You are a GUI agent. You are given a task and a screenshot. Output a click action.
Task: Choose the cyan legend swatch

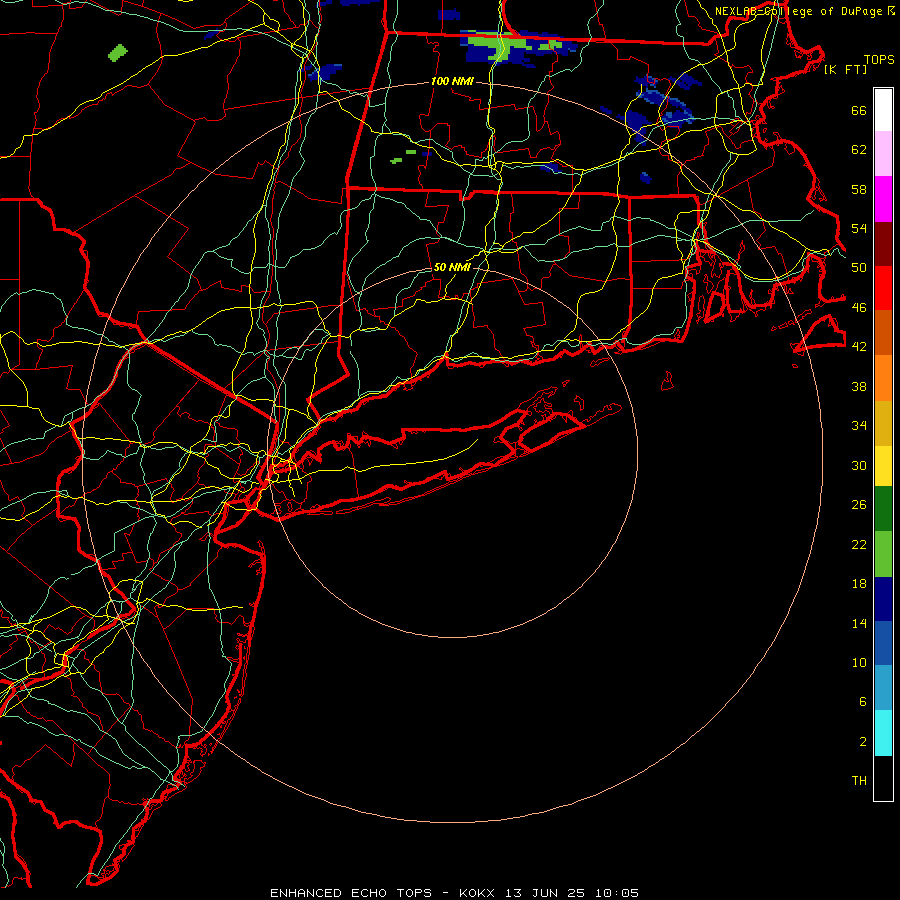[x=883, y=733]
